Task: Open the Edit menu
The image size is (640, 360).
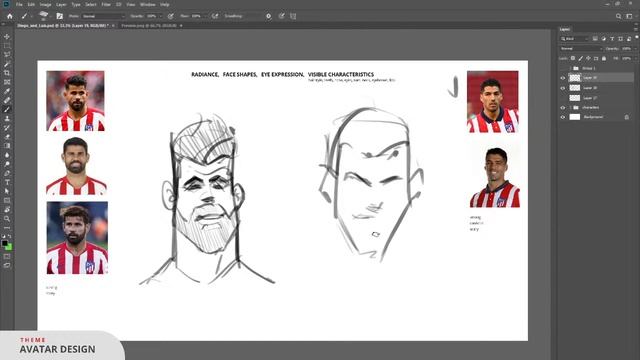Action: click(x=31, y=4)
